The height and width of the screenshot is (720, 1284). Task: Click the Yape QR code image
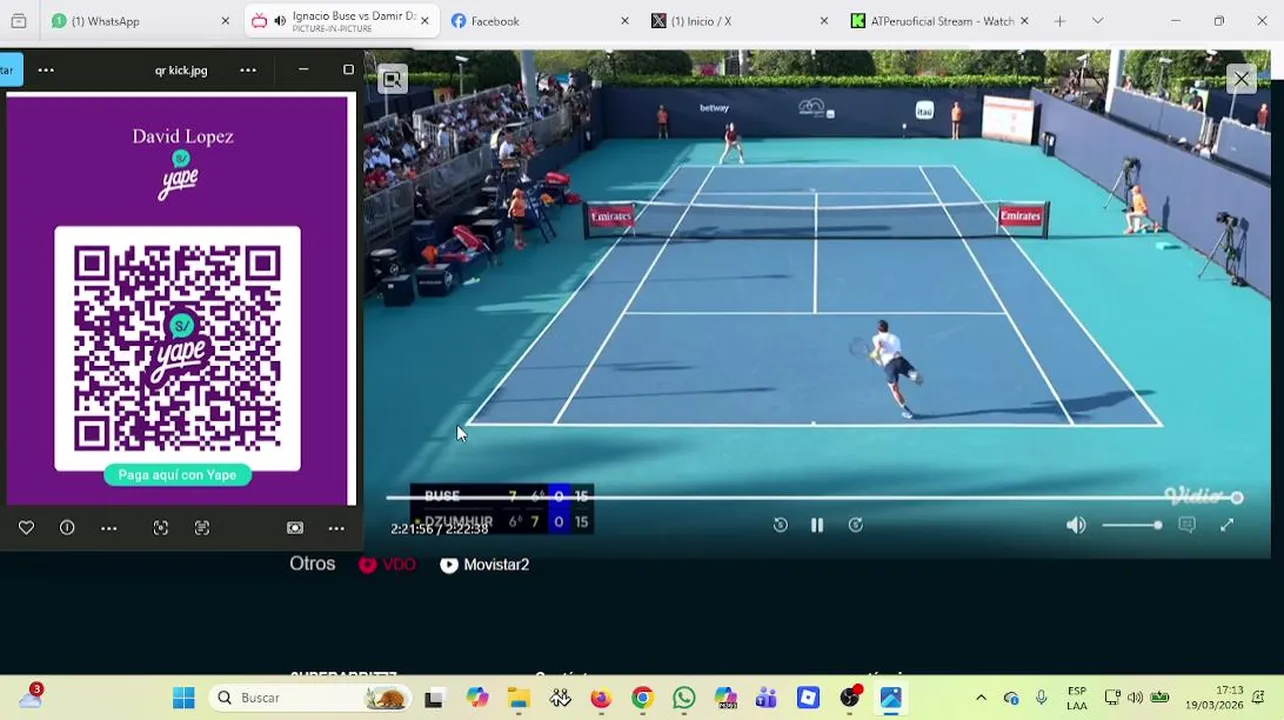coord(177,347)
